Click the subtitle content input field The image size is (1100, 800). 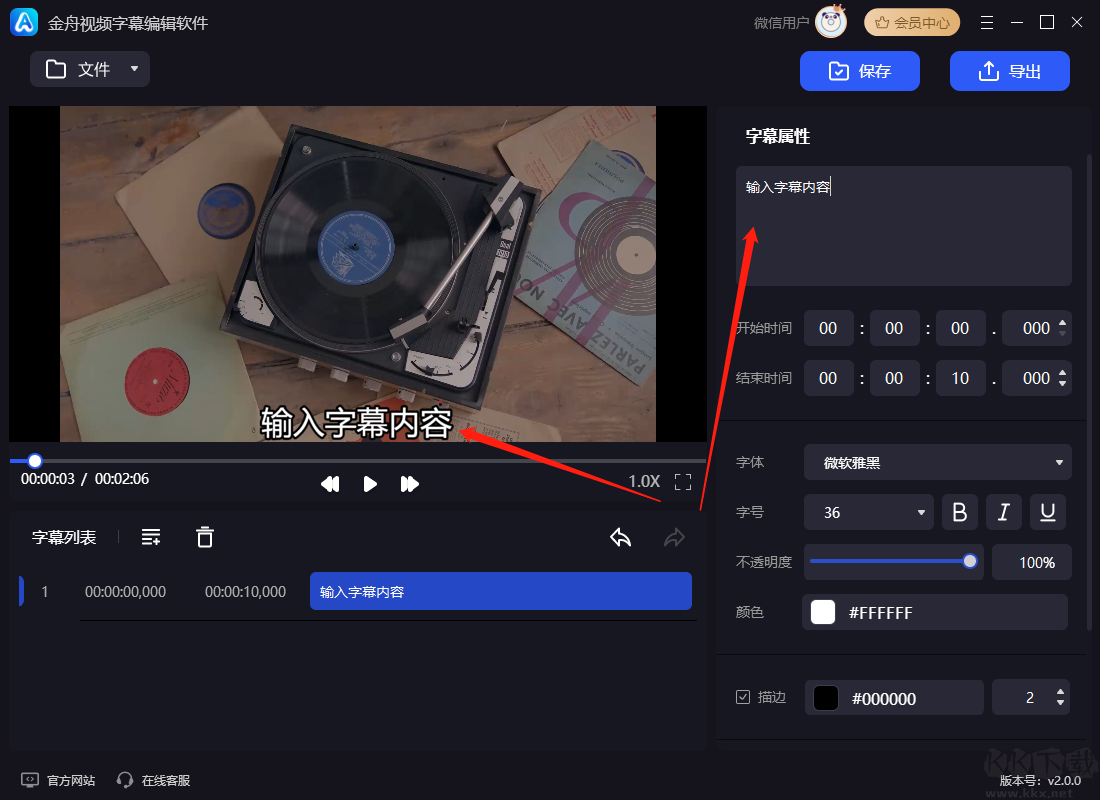coord(903,226)
